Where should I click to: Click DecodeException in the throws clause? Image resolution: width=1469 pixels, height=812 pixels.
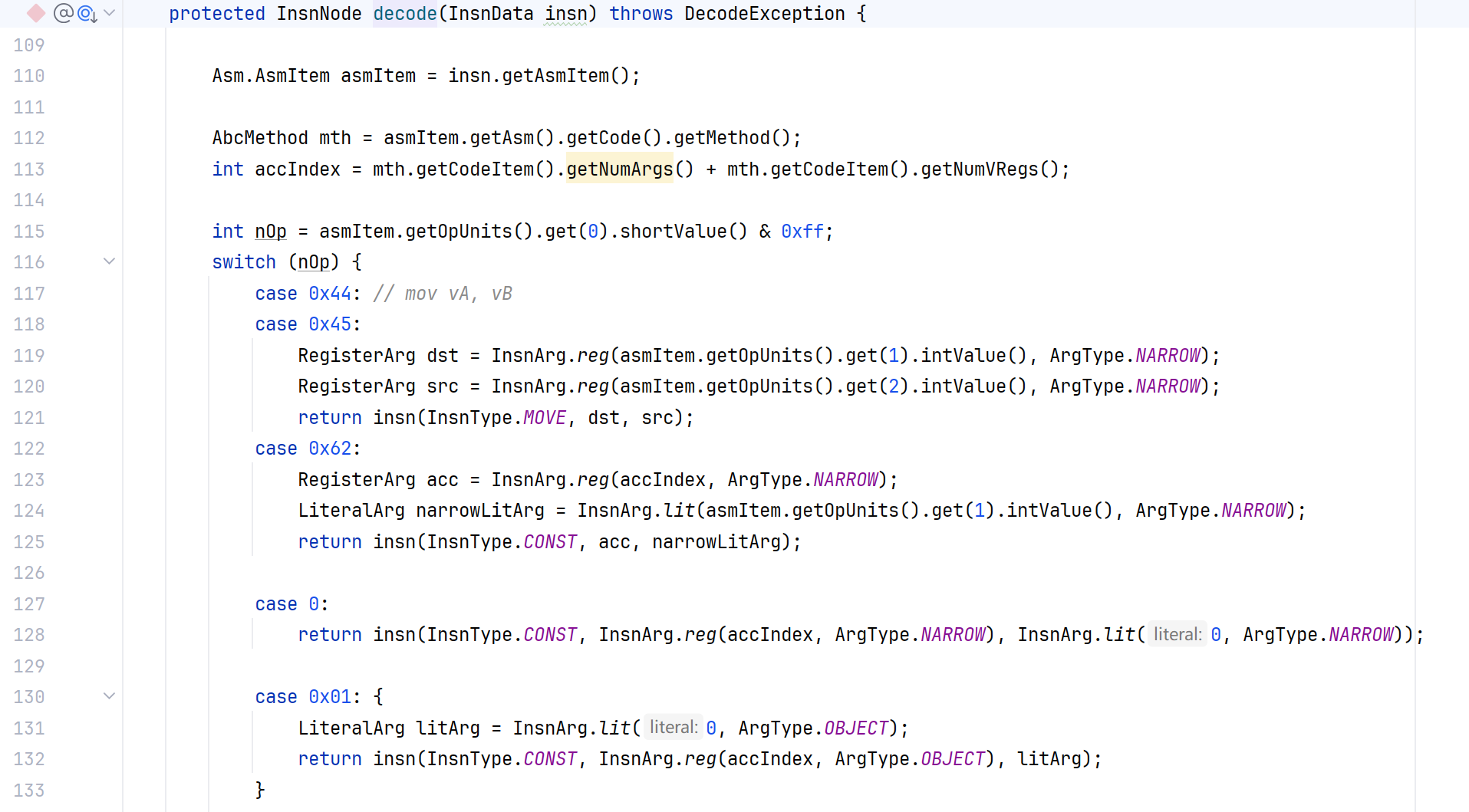[764, 14]
